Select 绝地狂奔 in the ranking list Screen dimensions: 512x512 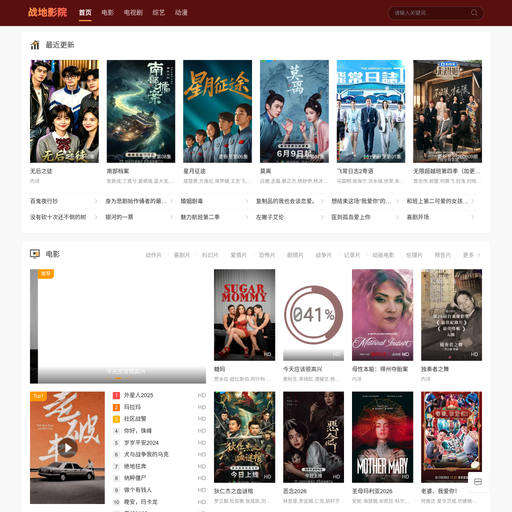135,466
